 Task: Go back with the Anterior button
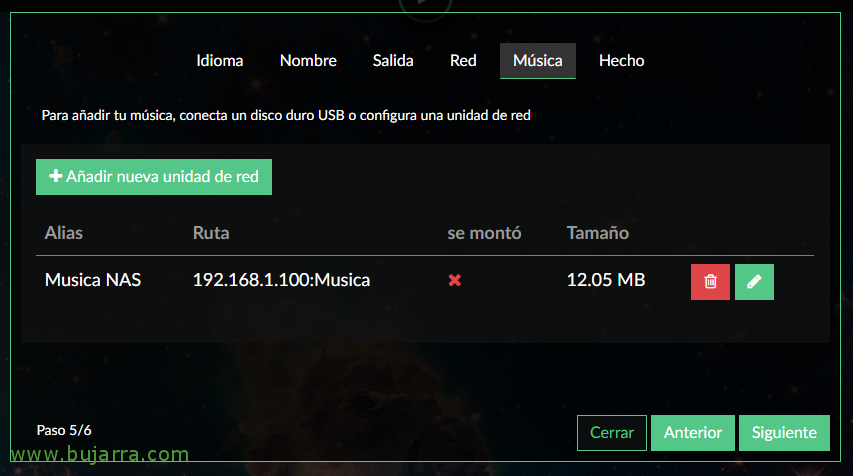tap(693, 433)
